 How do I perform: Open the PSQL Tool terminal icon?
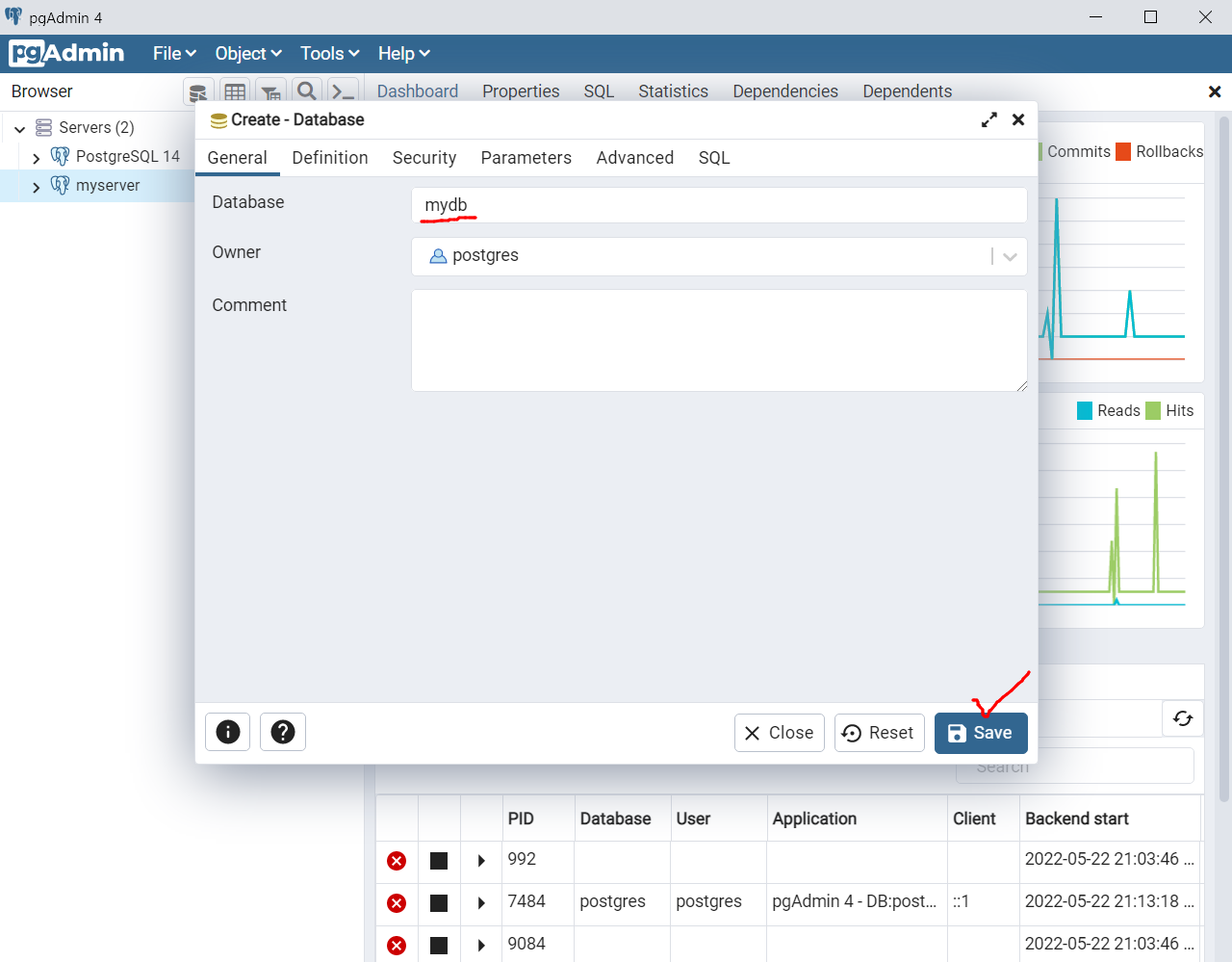[343, 91]
